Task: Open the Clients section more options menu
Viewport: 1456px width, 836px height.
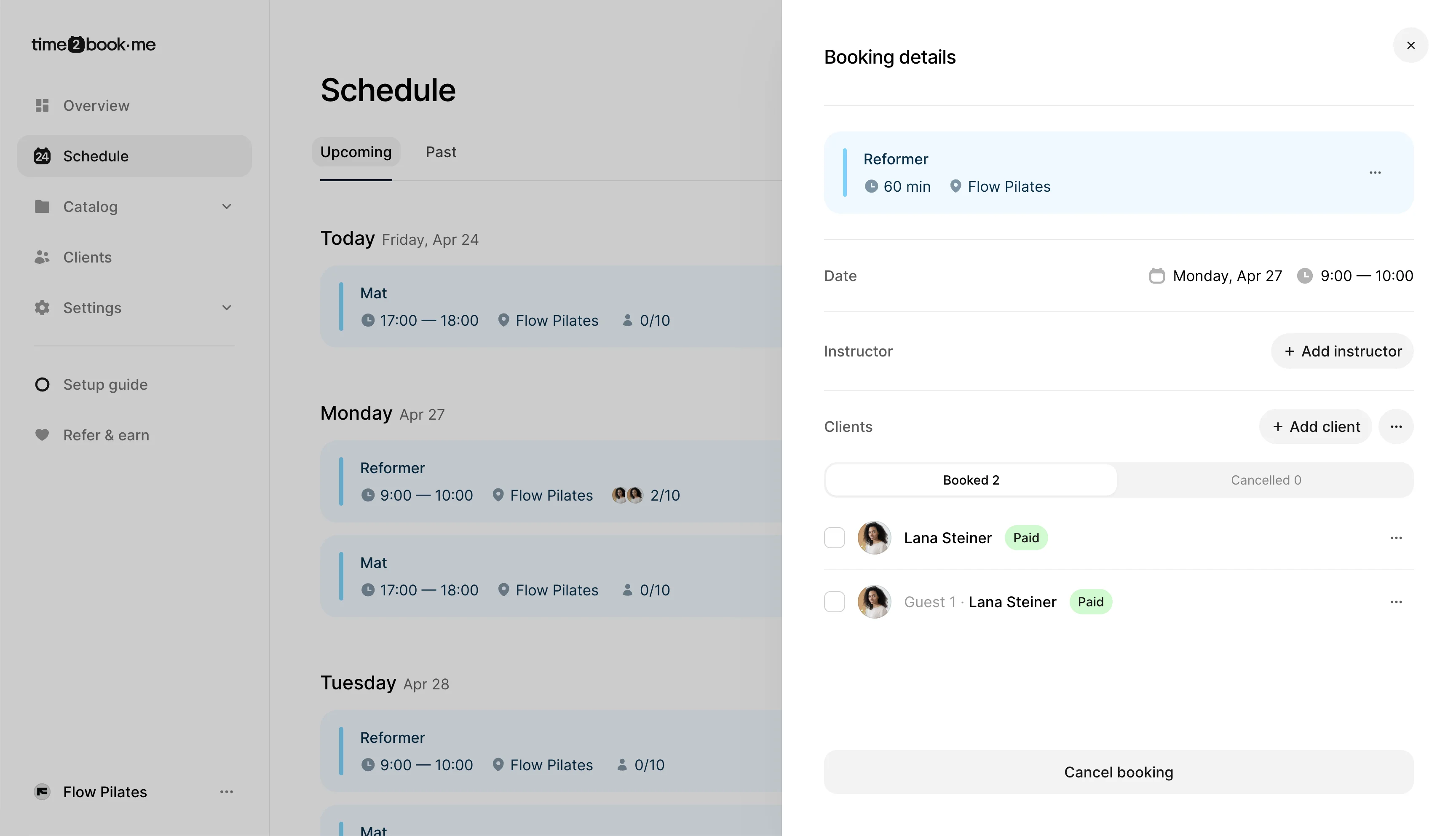Action: pyautogui.click(x=1396, y=426)
